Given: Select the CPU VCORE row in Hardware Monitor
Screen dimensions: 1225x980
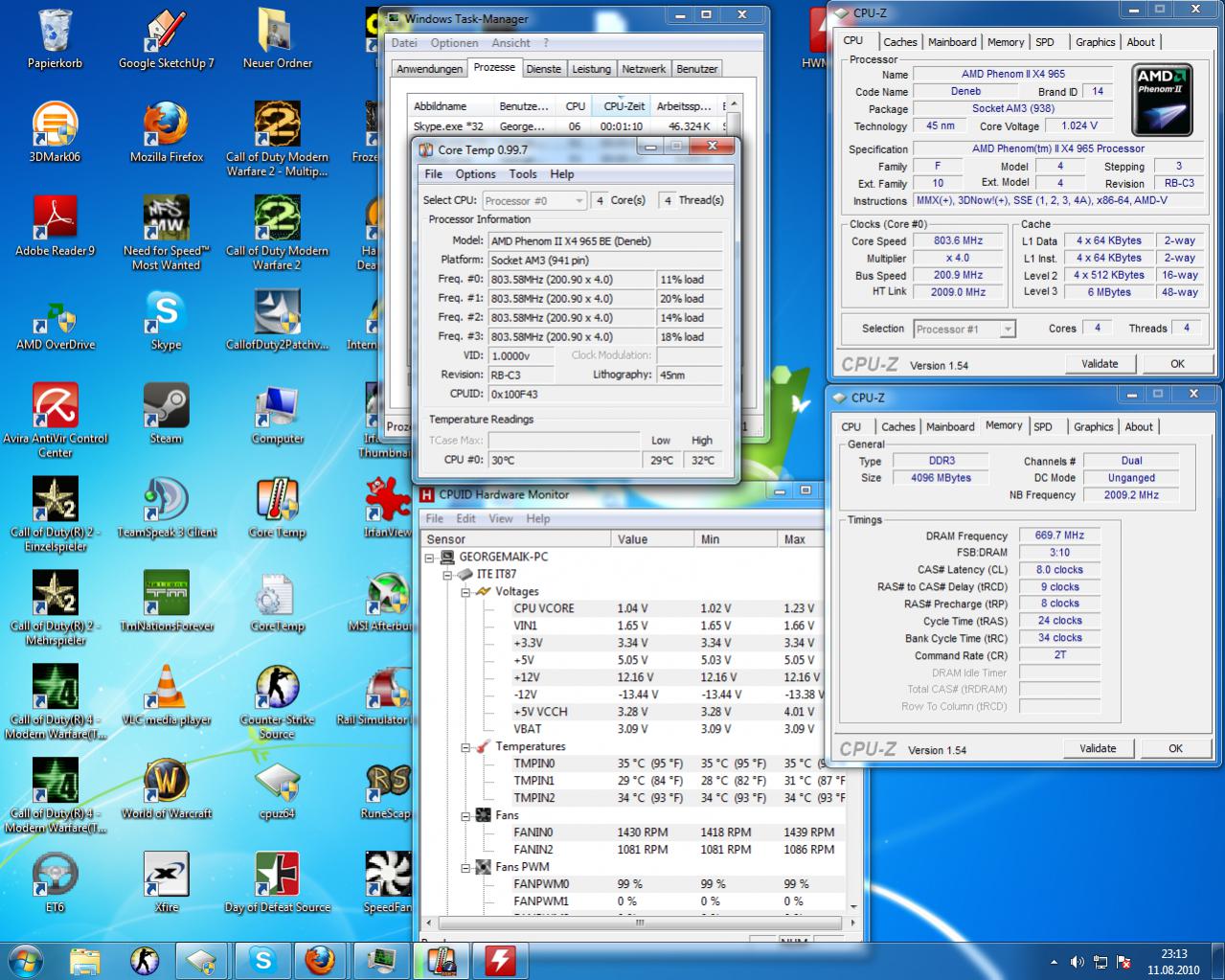Looking at the screenshot, I should (632, 608).
